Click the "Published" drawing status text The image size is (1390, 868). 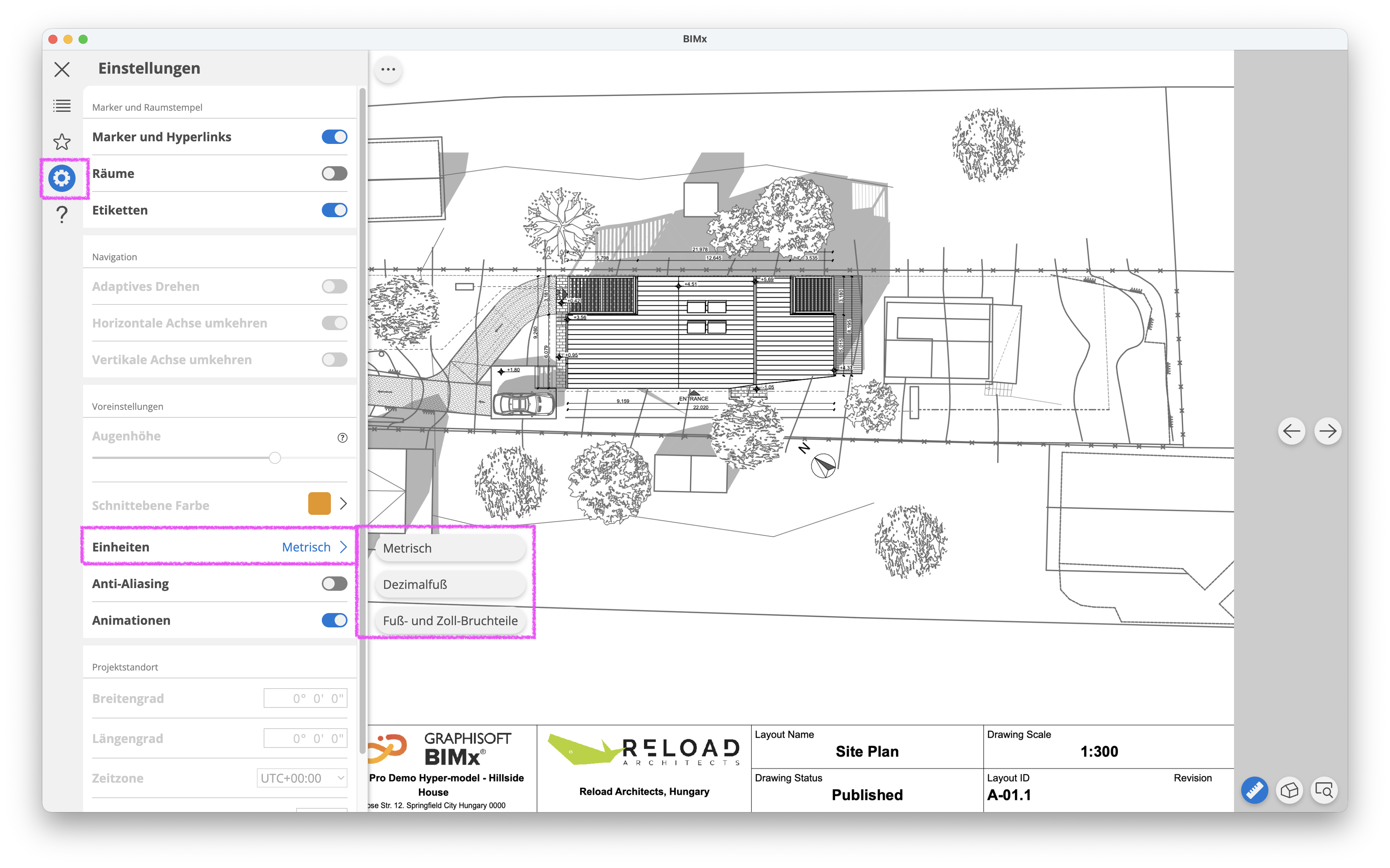coord(866,795)
